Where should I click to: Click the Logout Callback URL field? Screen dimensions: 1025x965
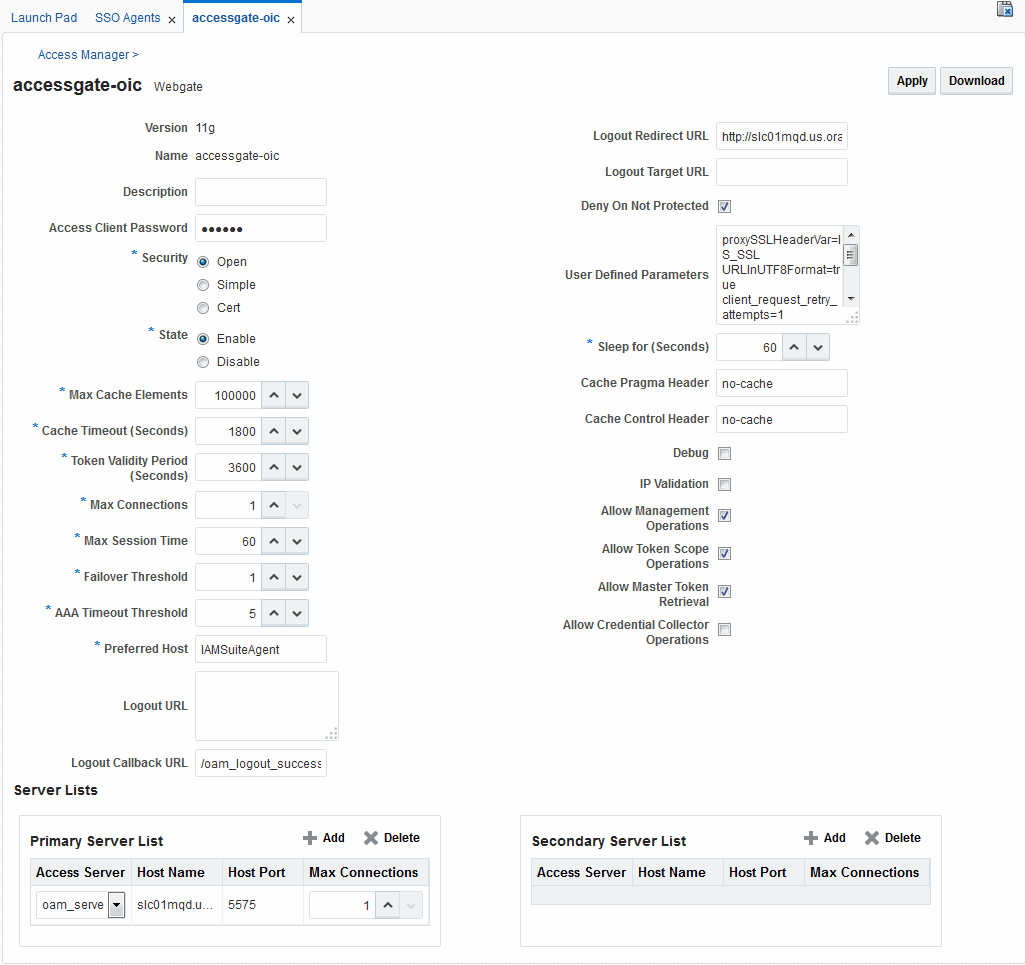click(x=261, y=764)
